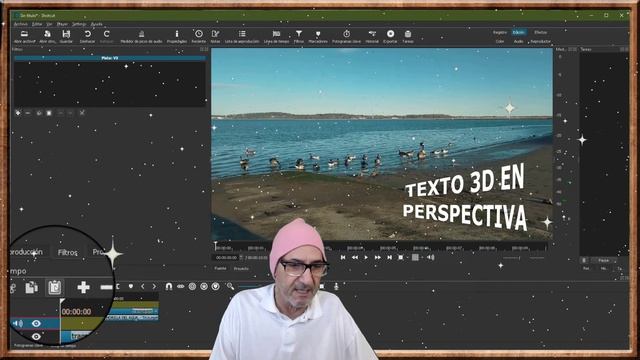Open the Reciente panel
Image resolution: width=640 pixels, height=360 pixels.
199,36
